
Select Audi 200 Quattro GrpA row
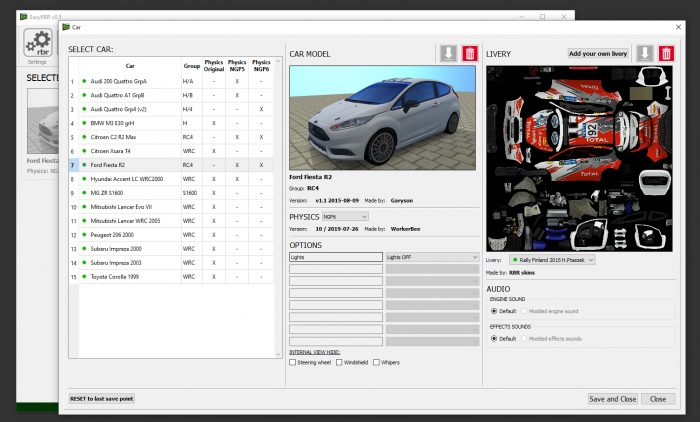pyautogui.click(x=171, y=82)
